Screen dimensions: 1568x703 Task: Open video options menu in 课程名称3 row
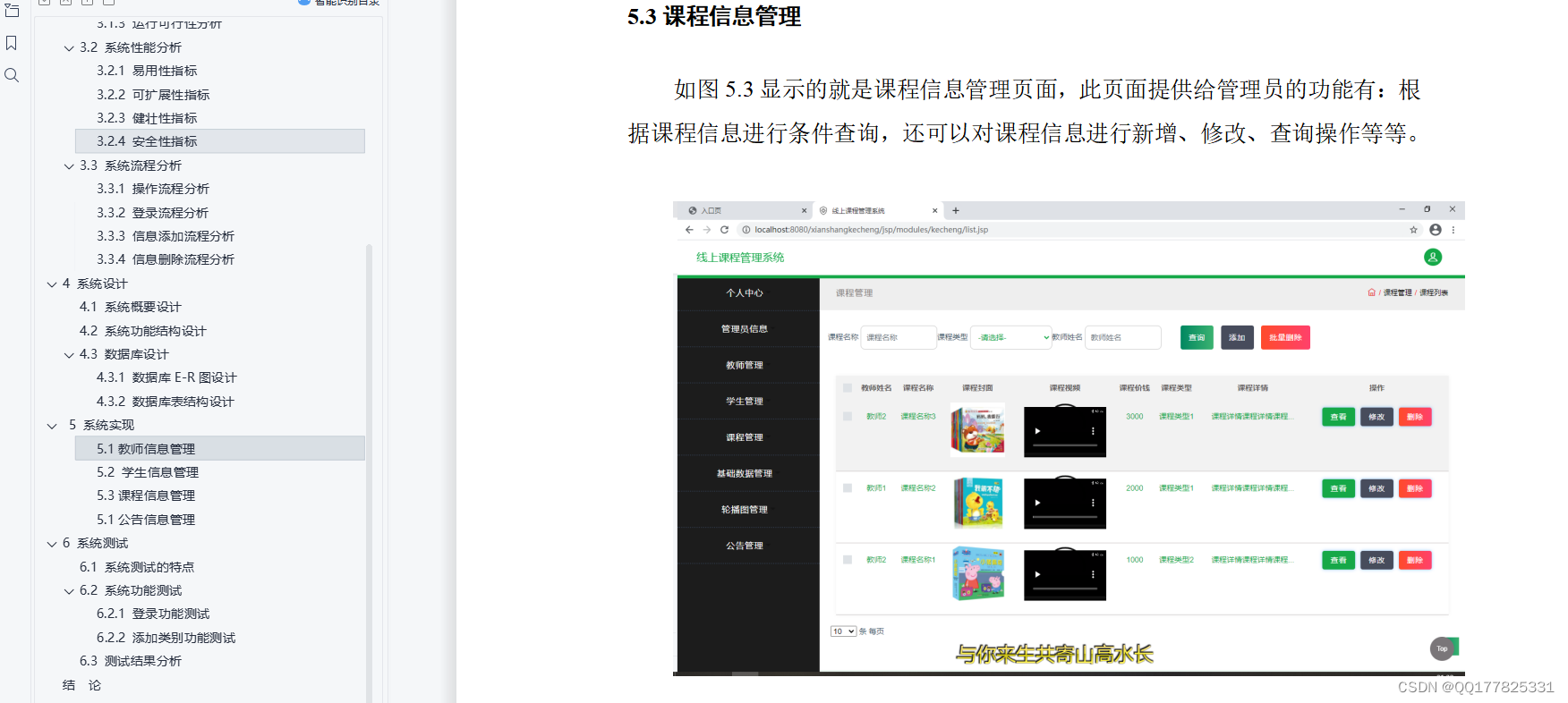coord(1093,431)
